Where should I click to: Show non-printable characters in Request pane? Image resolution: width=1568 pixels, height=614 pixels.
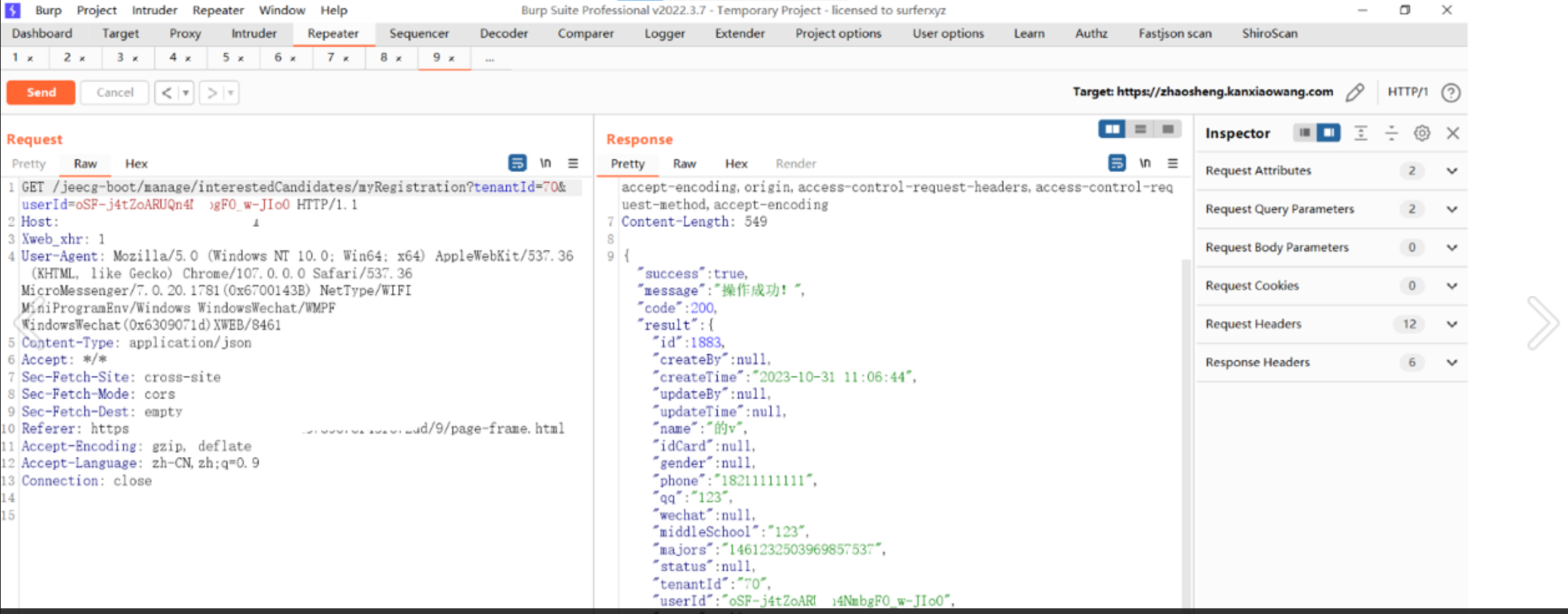[545, 163]
